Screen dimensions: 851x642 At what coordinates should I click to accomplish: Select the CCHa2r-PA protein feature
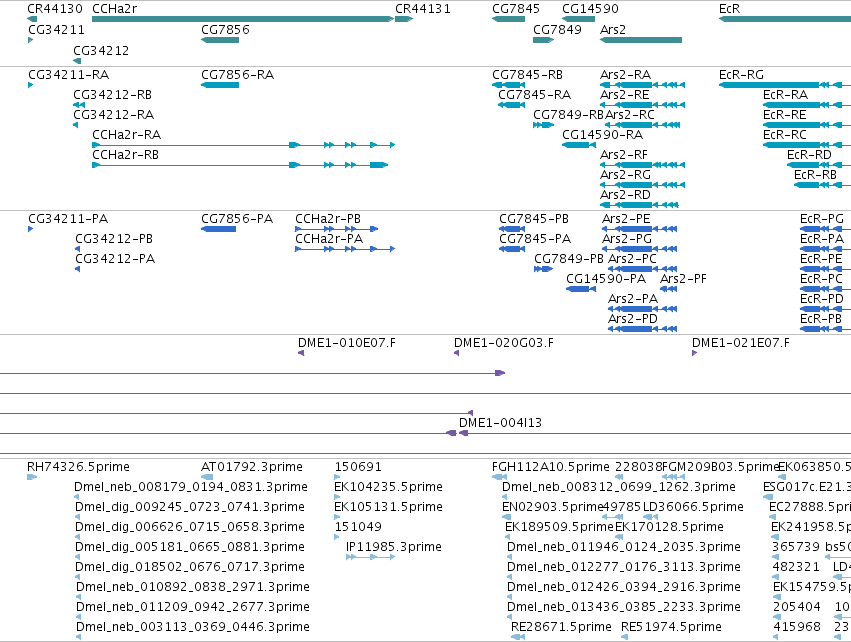345,249
